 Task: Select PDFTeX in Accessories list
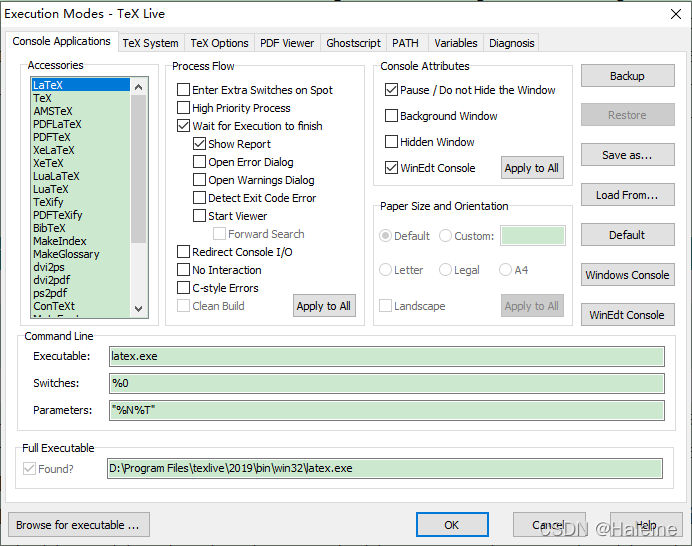pyautogui.click(x=81, y=137)
